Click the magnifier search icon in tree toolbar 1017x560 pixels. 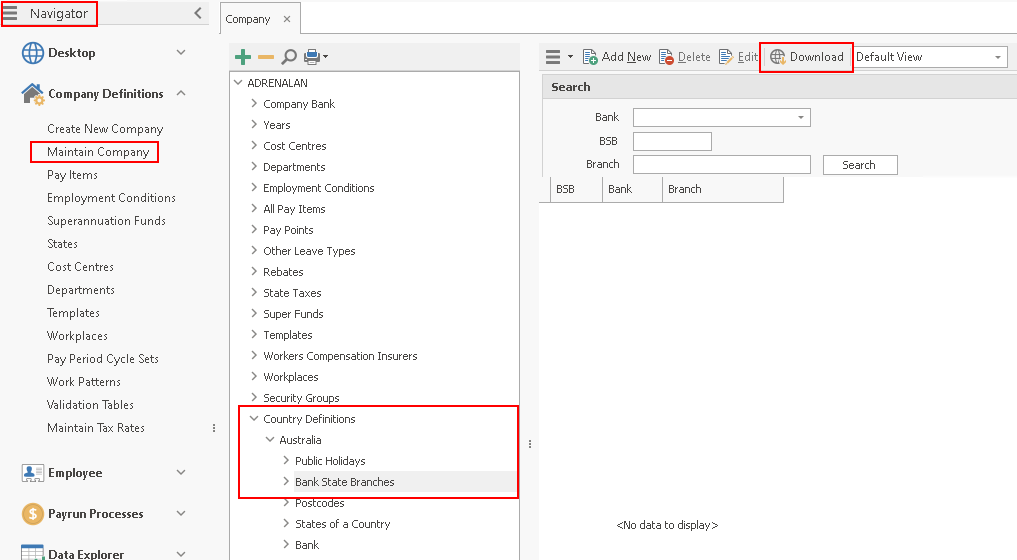point(289,57)
